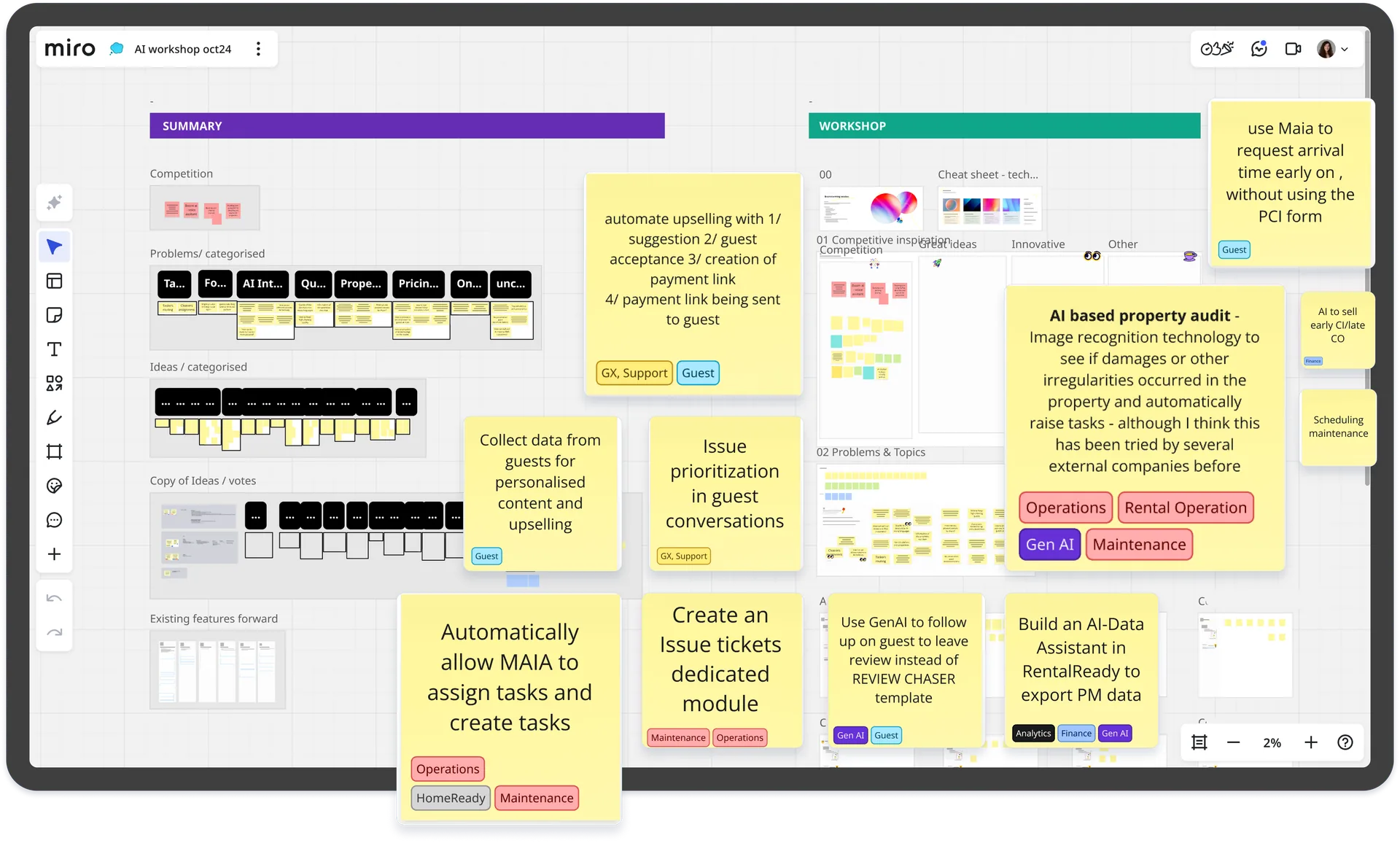Zoom out with minus button
The image size is (1400, 843).
click(1234, 742)
